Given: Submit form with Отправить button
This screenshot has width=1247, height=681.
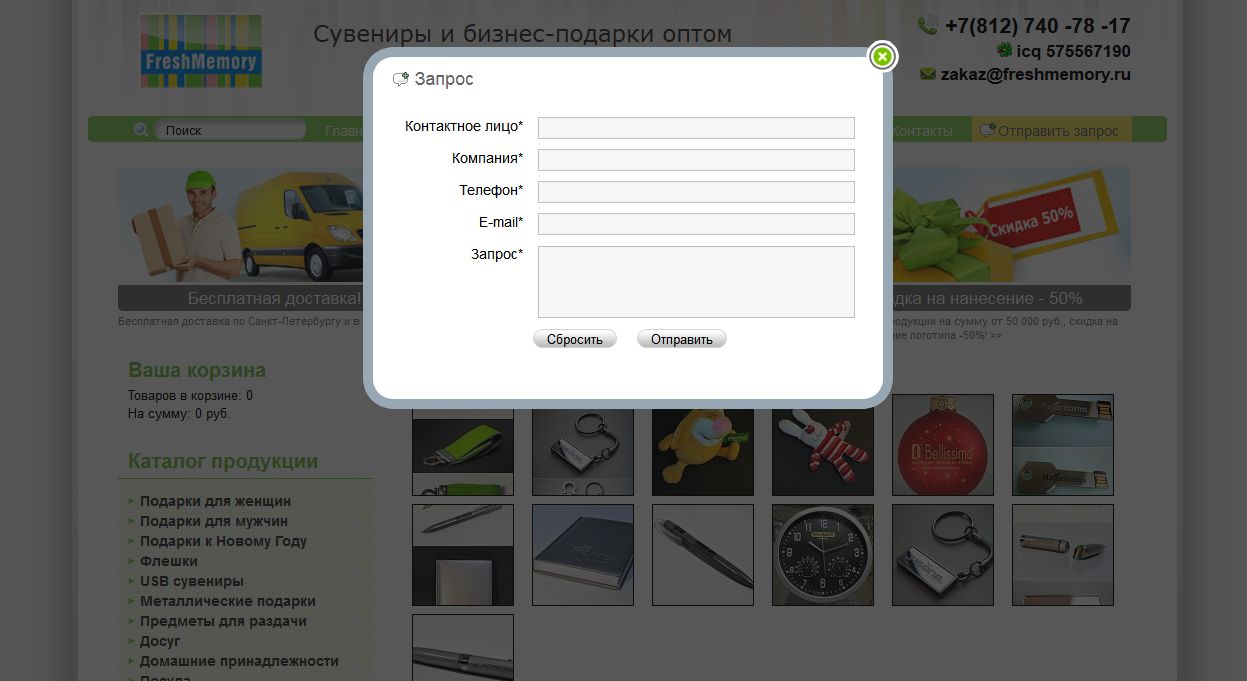Looking at the screenshot, I should coord(682,339).
